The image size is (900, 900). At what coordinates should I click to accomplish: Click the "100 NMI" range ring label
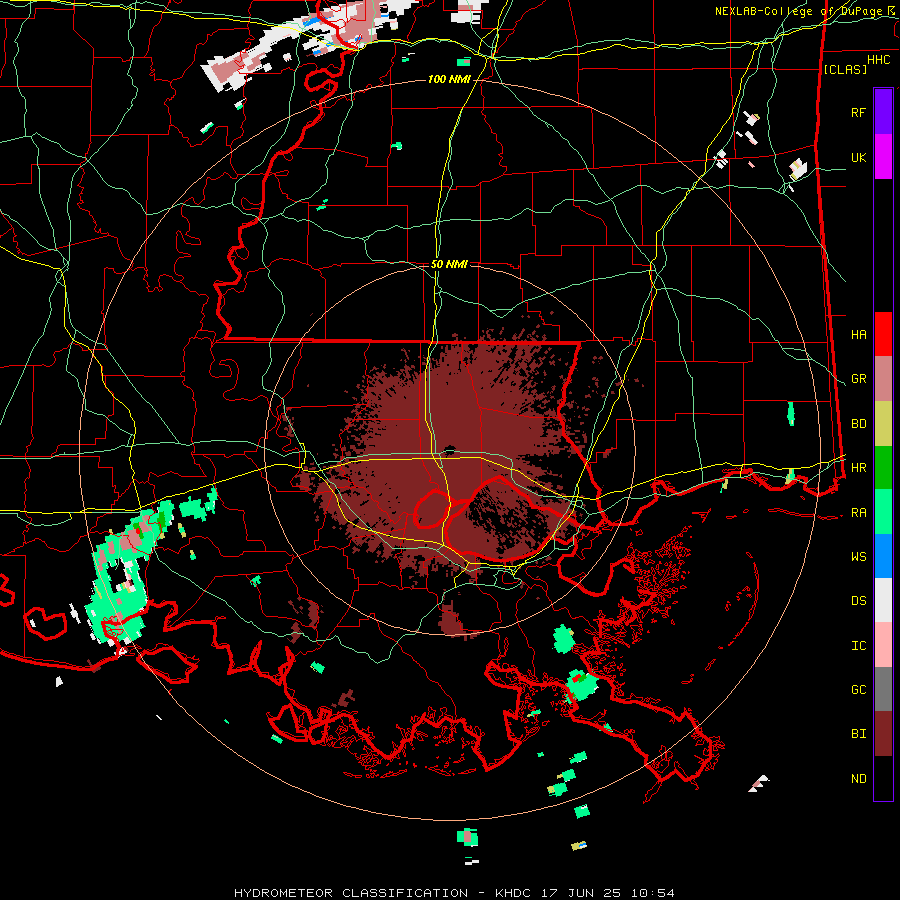(449, 79)
